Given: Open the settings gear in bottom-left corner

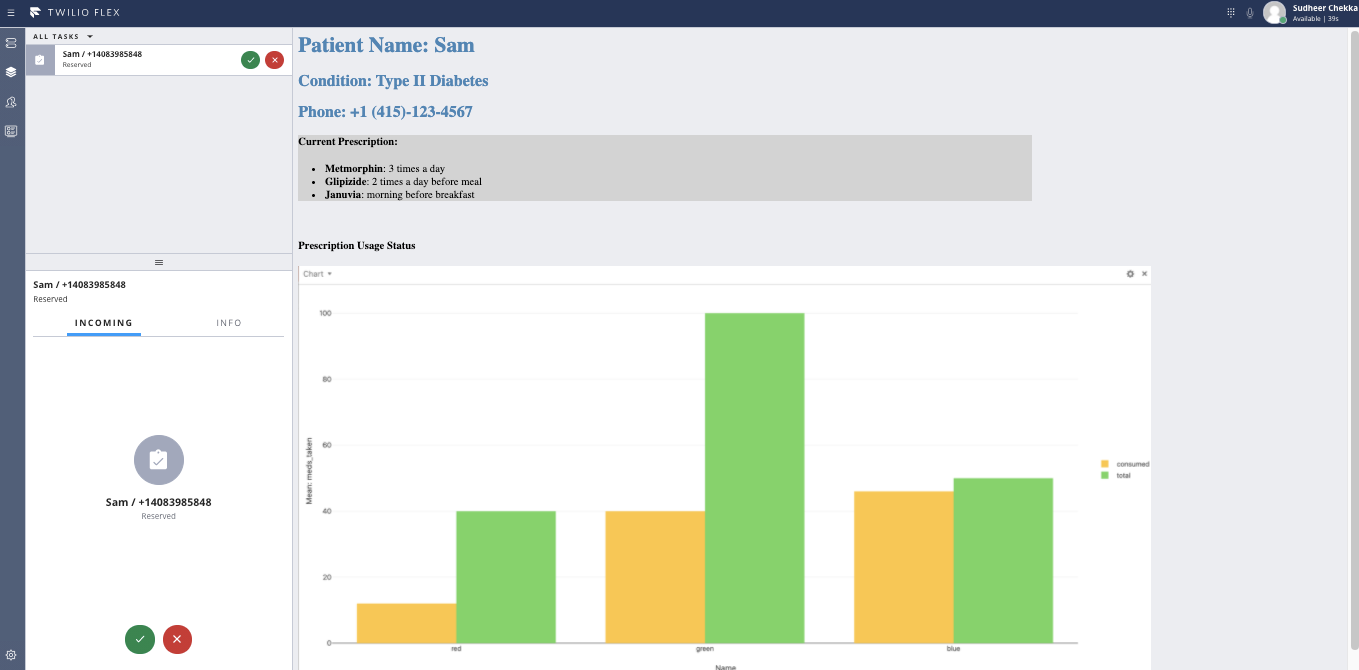Looking at the screenshot, I should (x=11, y=654).
